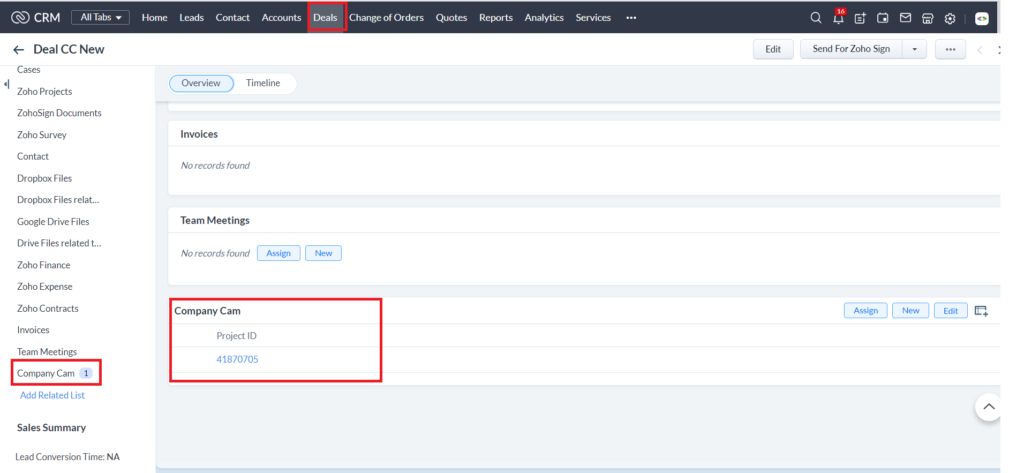Screen dimensions: 1024x473
Task: Click Lead Conversion Time: NA text
Action: pyautogui.click(x=67, y=457)
